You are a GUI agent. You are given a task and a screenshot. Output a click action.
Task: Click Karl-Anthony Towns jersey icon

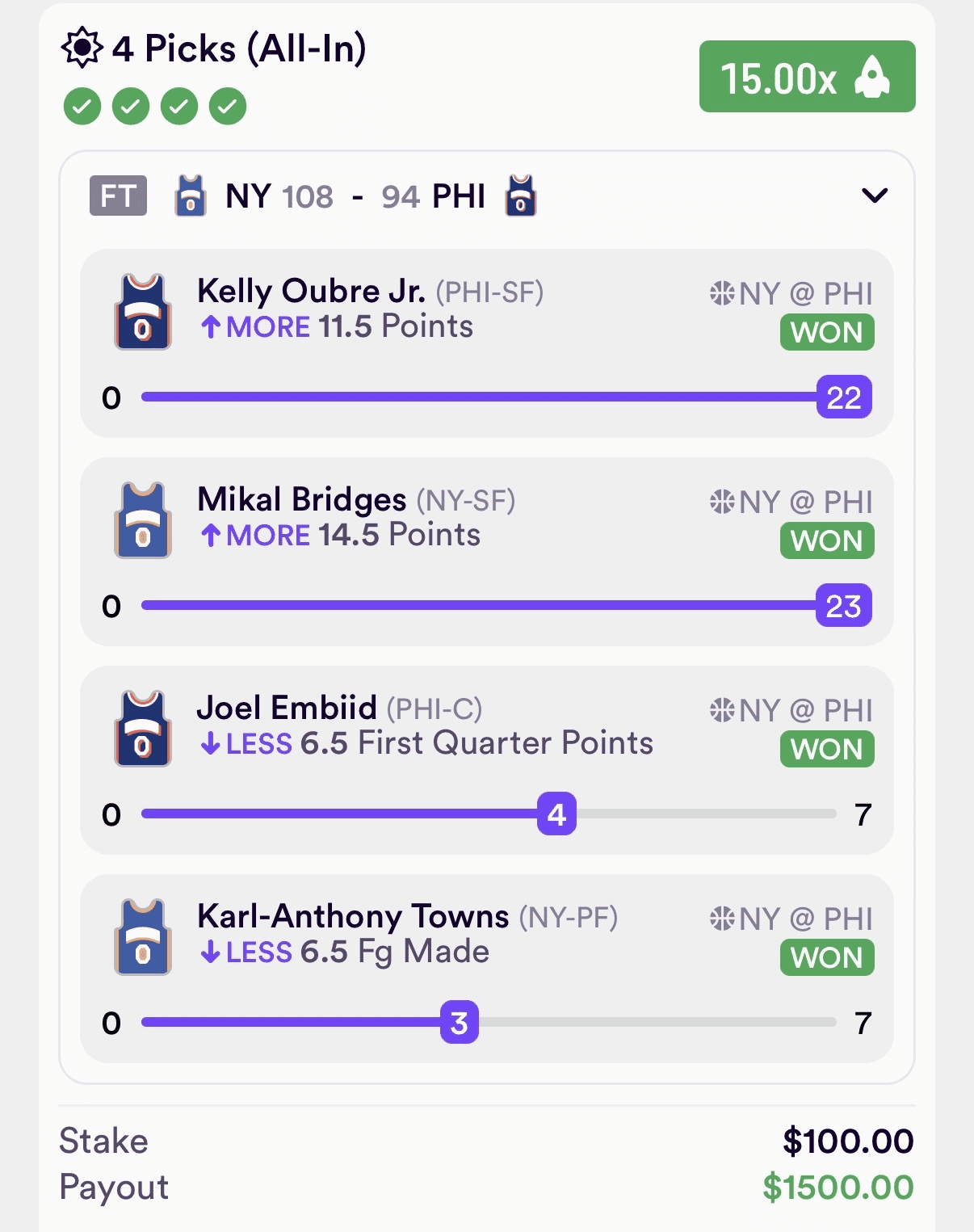coord(143,936)
